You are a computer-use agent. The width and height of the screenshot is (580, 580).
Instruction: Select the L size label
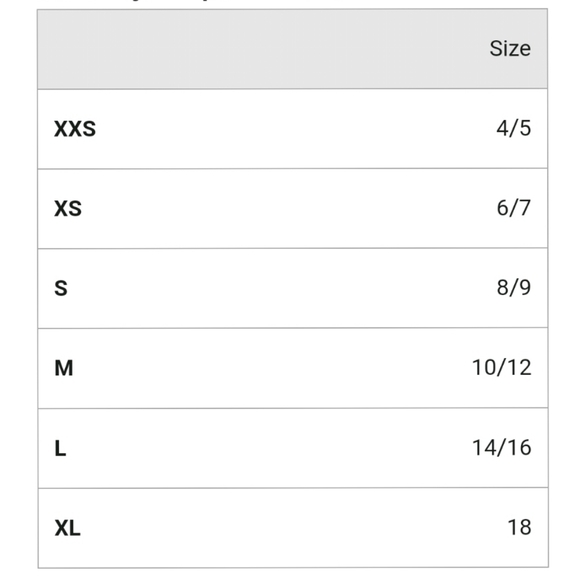[x=60, y=448]
